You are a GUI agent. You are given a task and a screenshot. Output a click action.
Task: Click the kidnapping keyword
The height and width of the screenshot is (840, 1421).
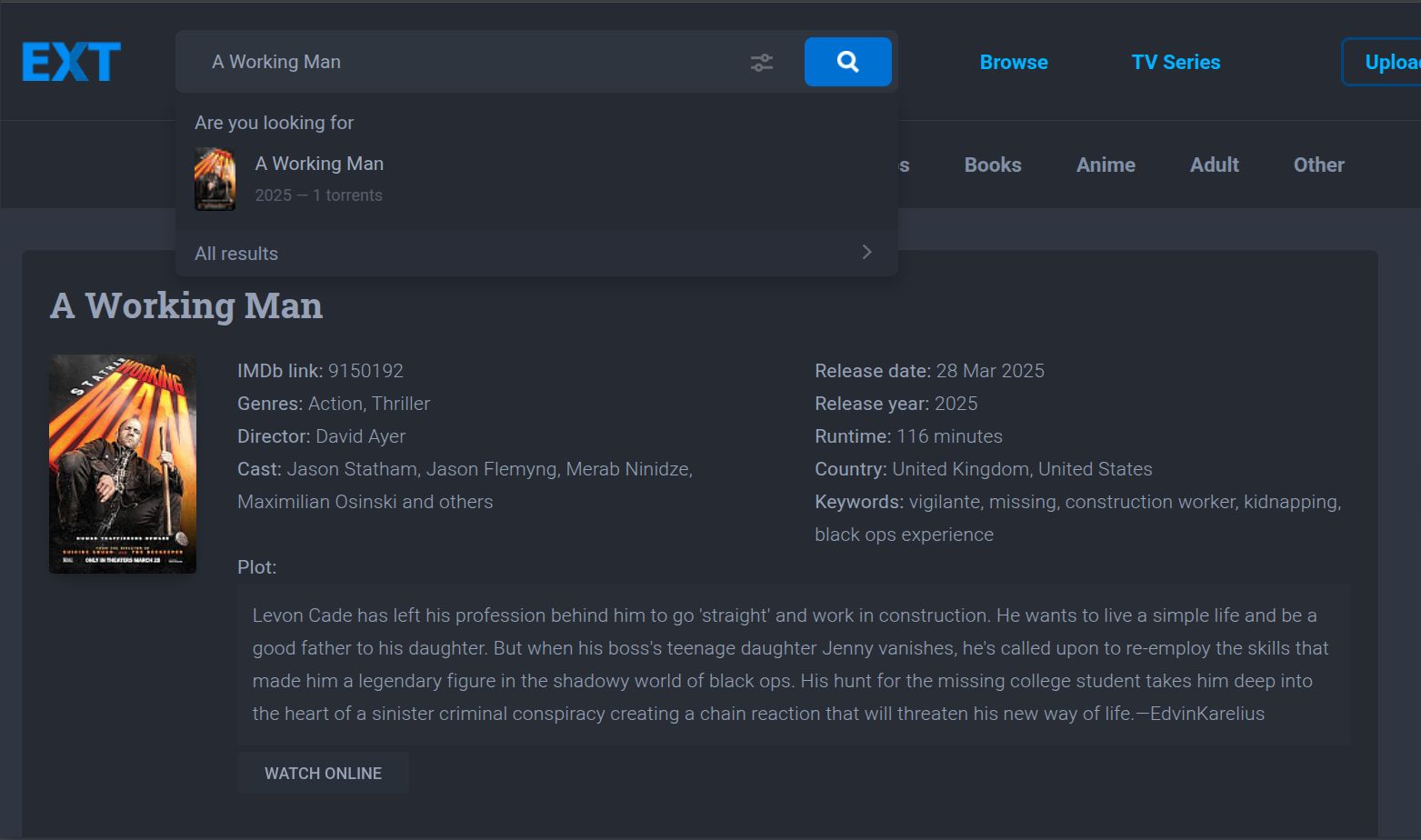coord(1291,502)
